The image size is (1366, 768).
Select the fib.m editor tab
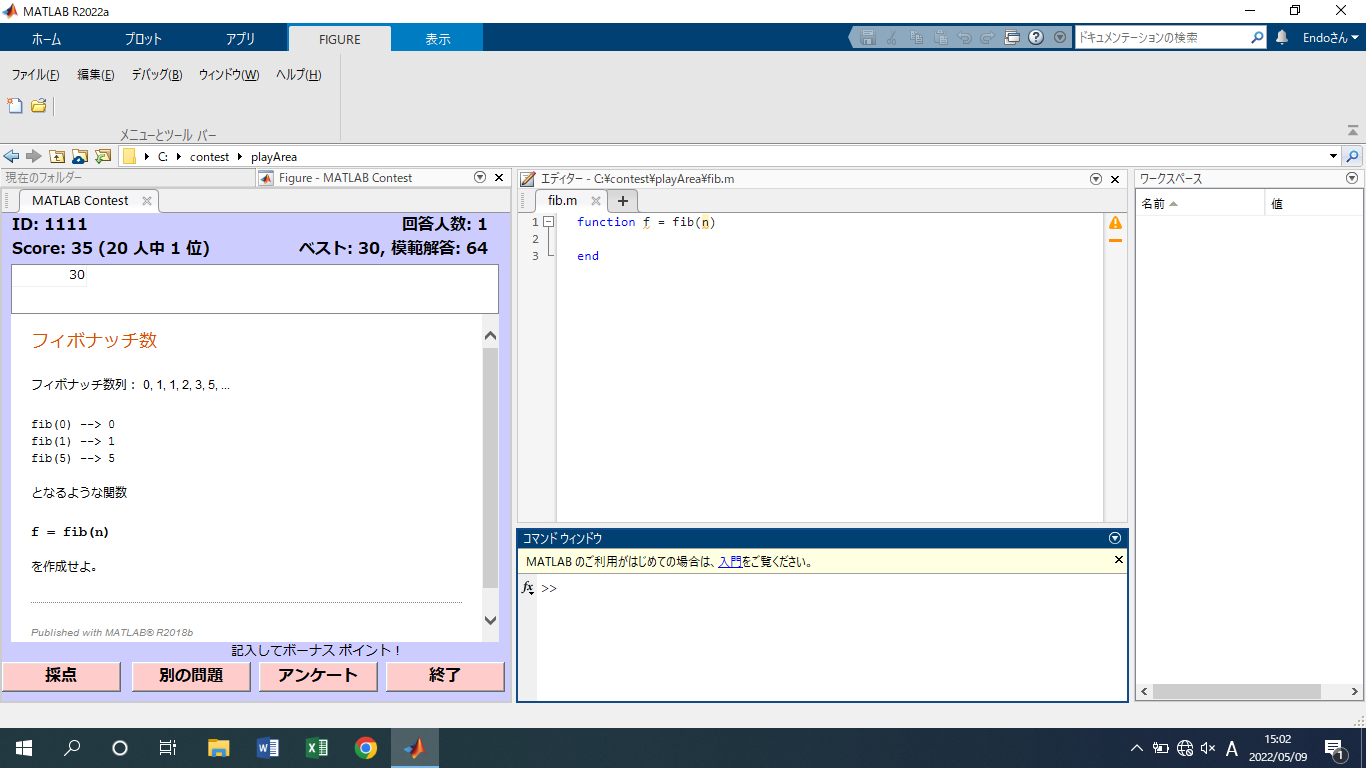(563, 201)
